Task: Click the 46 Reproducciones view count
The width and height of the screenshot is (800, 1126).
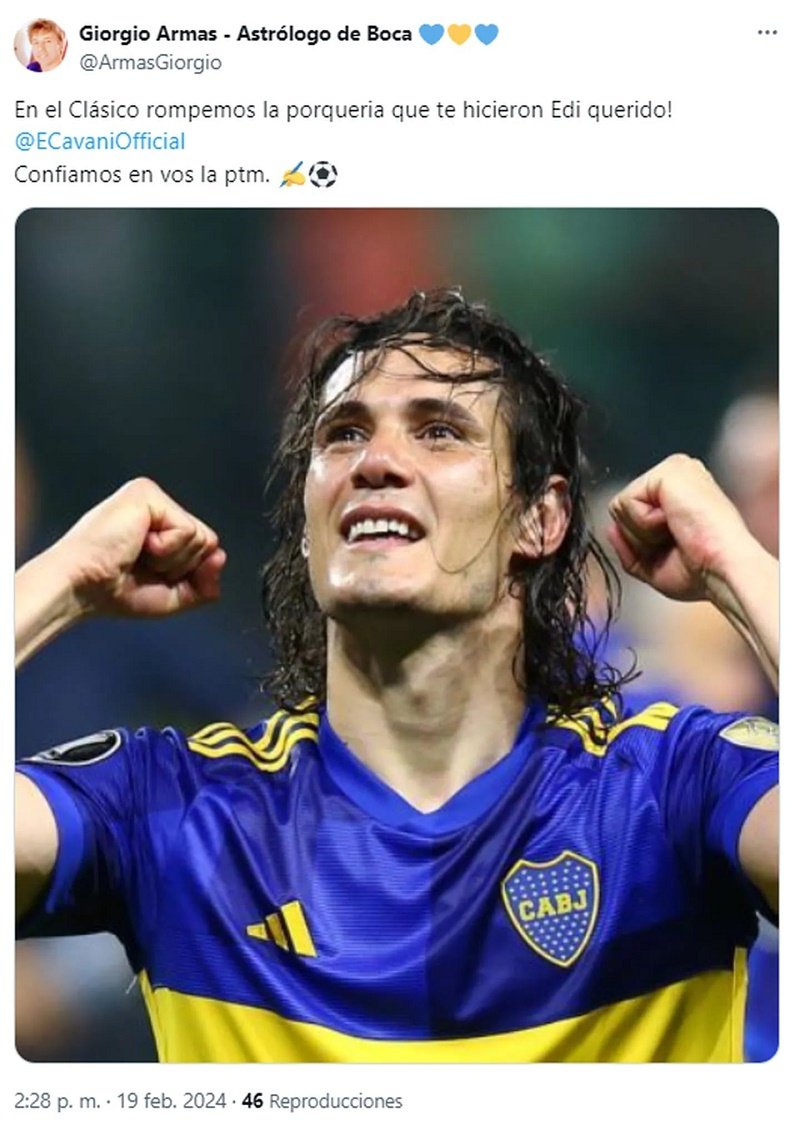Action: tap(322, 1101)
